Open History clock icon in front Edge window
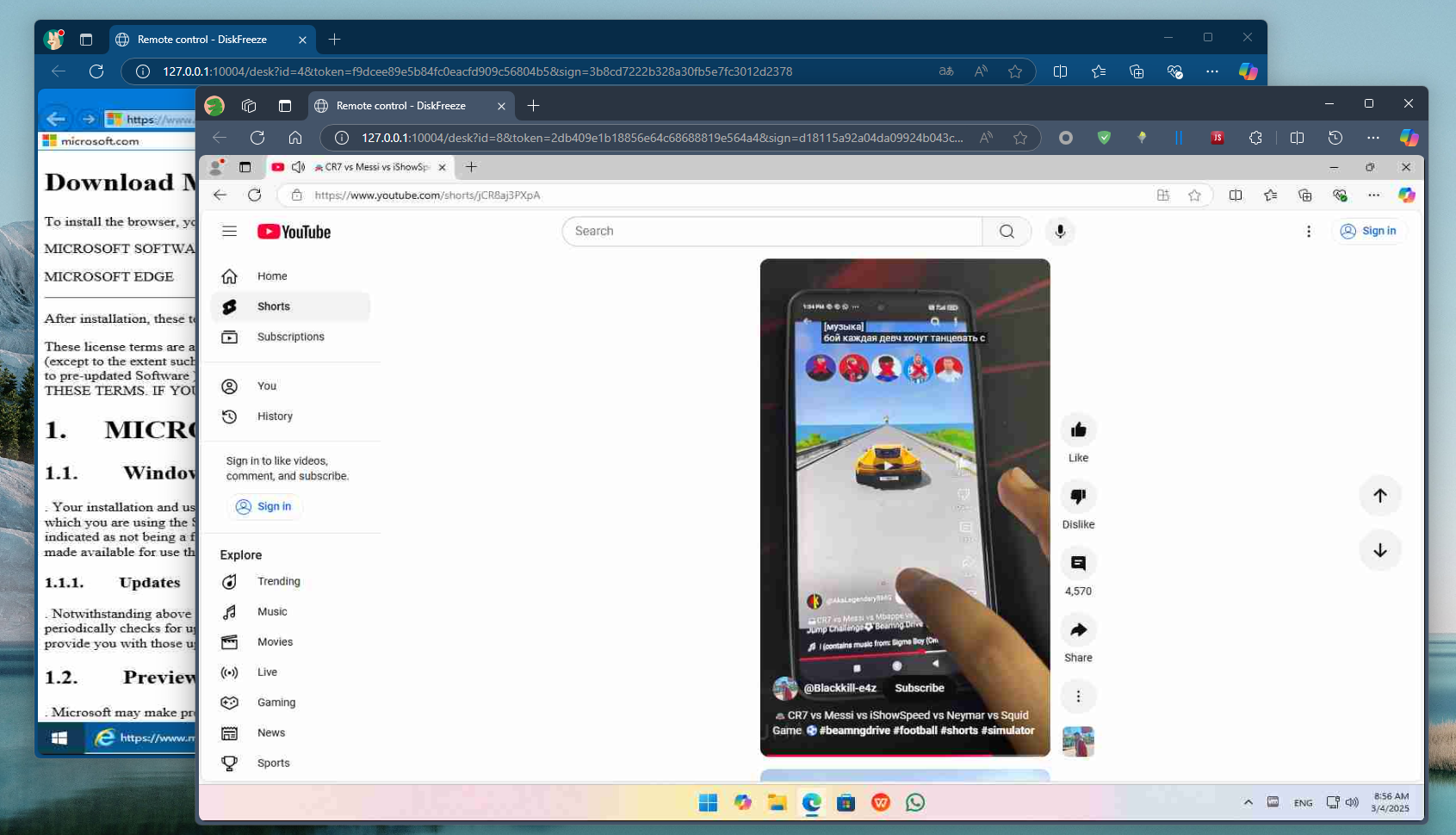Image resolution: width=1456 pixels, height=835 pixels. (x=1335, y=138)
